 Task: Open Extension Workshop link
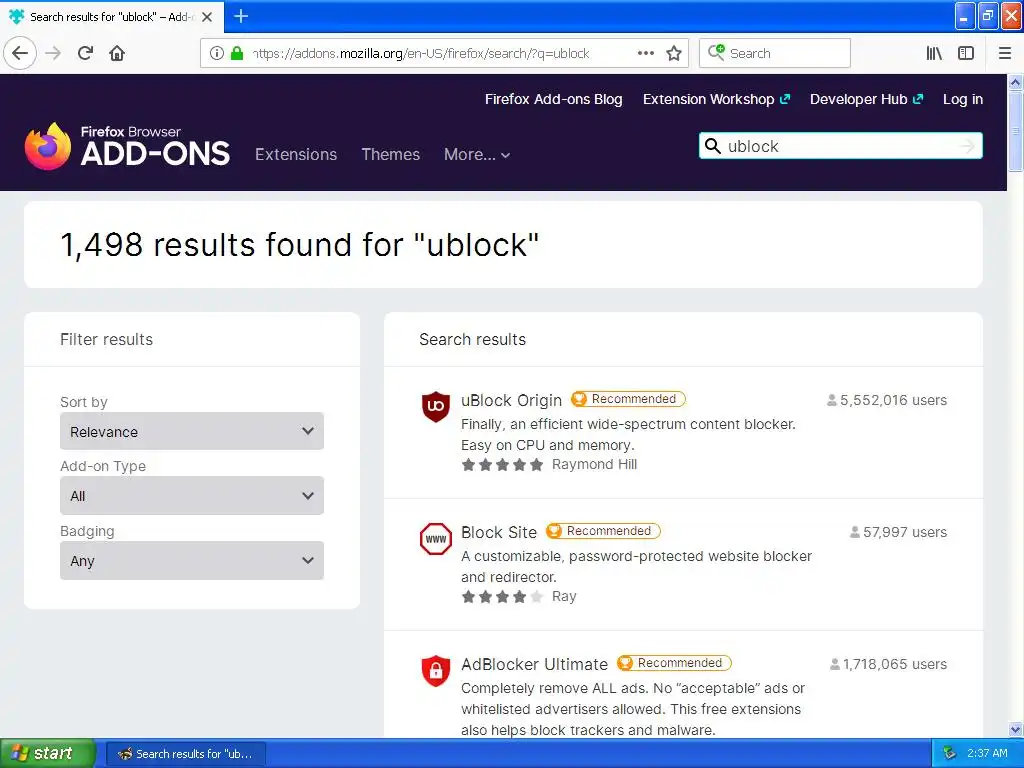click(x=716, y=99)
